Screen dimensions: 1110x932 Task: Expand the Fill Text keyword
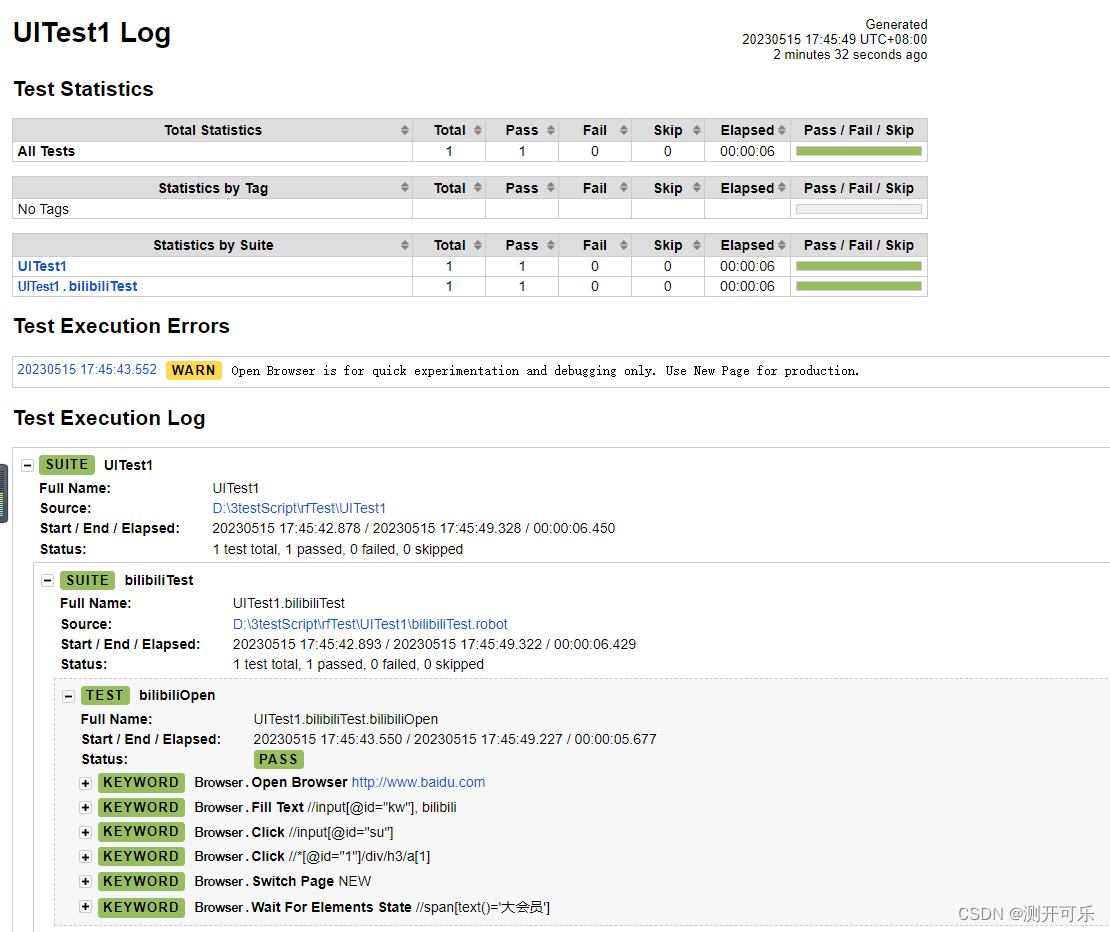86,808
